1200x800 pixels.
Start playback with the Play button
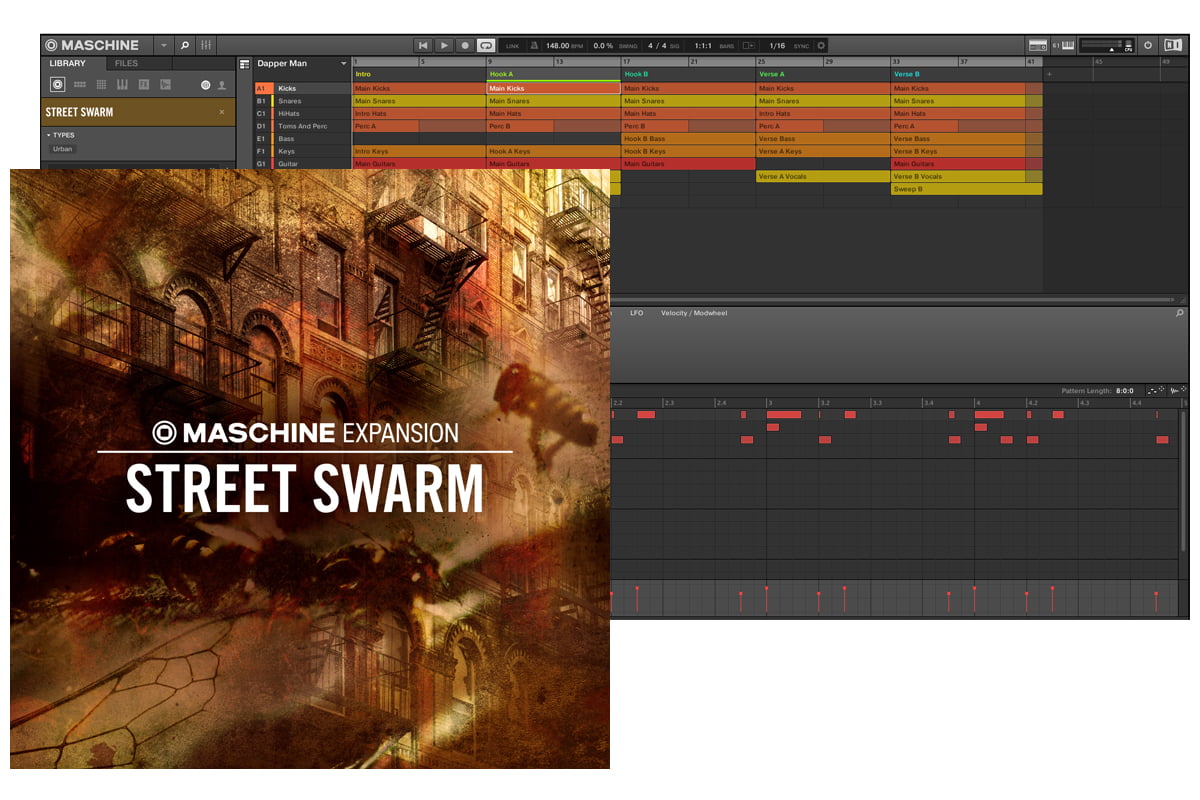click(x=444, y=46)
